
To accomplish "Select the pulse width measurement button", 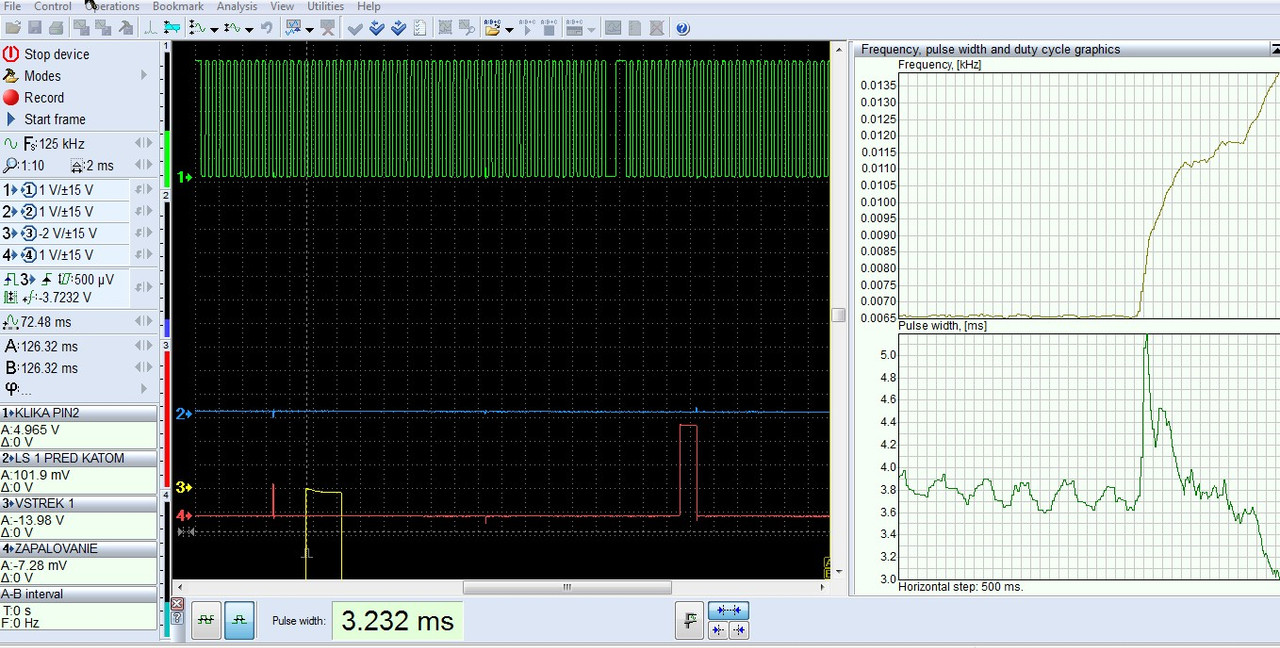I will pos(239,620).
